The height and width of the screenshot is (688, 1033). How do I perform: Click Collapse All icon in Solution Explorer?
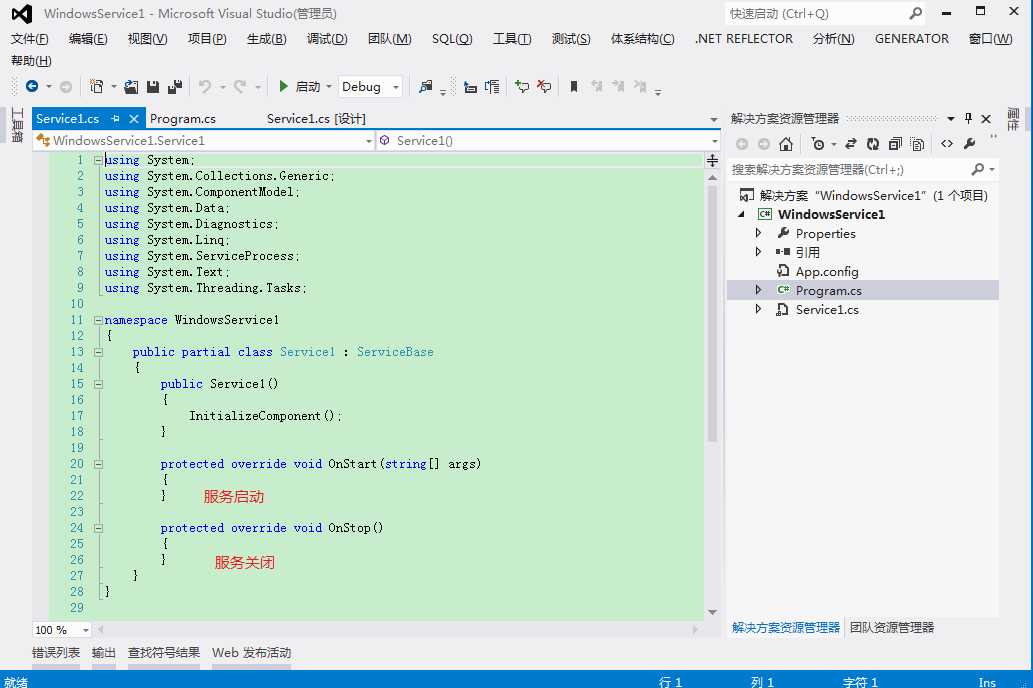tap(895, 144)
